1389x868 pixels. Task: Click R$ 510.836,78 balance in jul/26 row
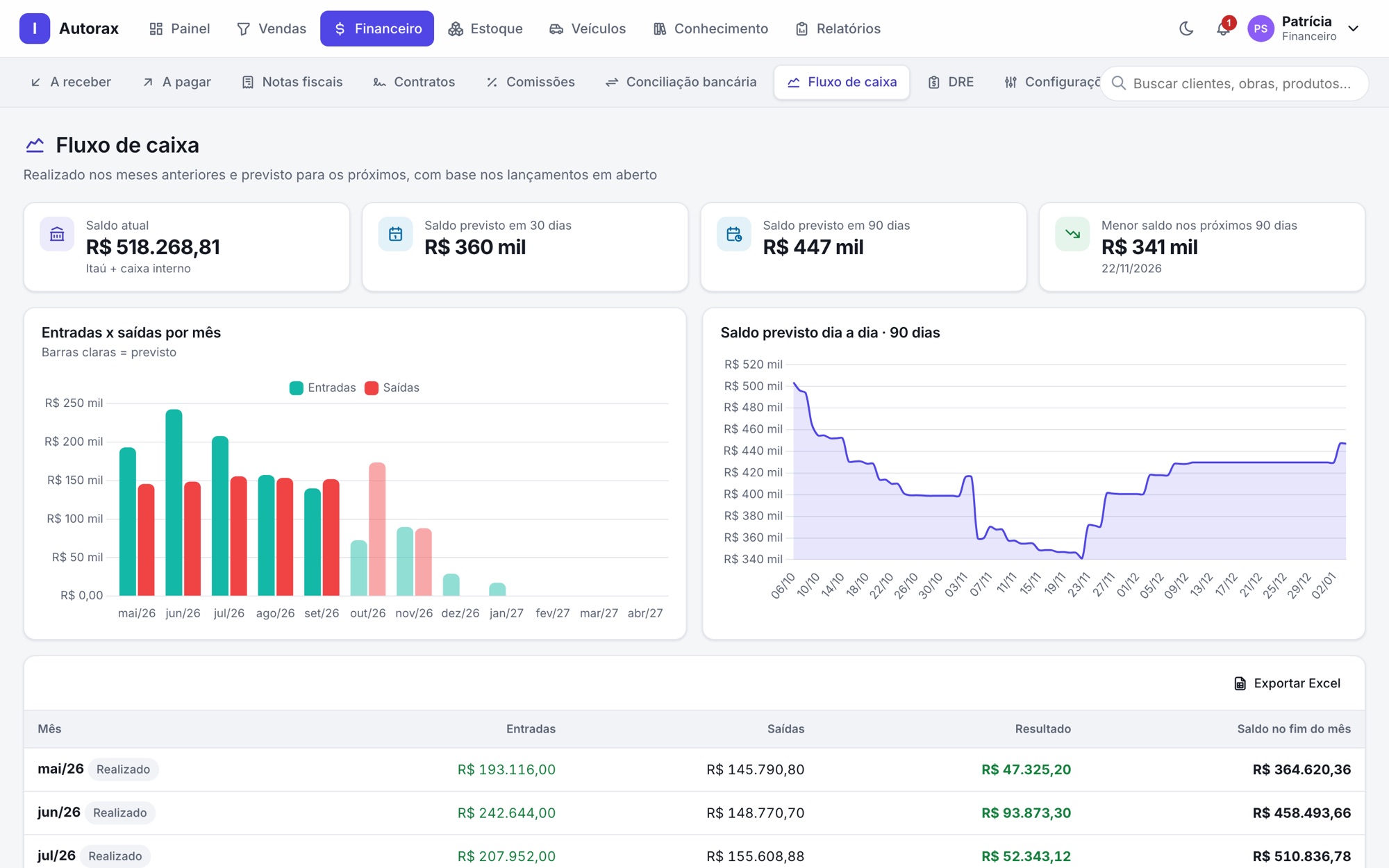pos(1301,856)
